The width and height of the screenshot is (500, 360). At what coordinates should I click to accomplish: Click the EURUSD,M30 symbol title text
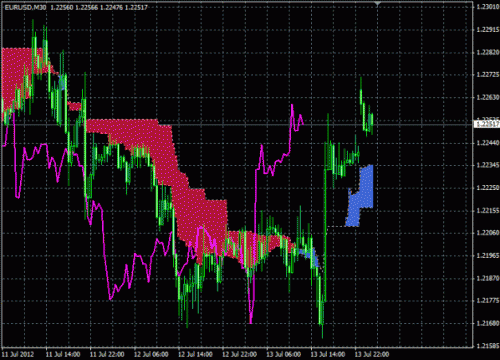25,7
